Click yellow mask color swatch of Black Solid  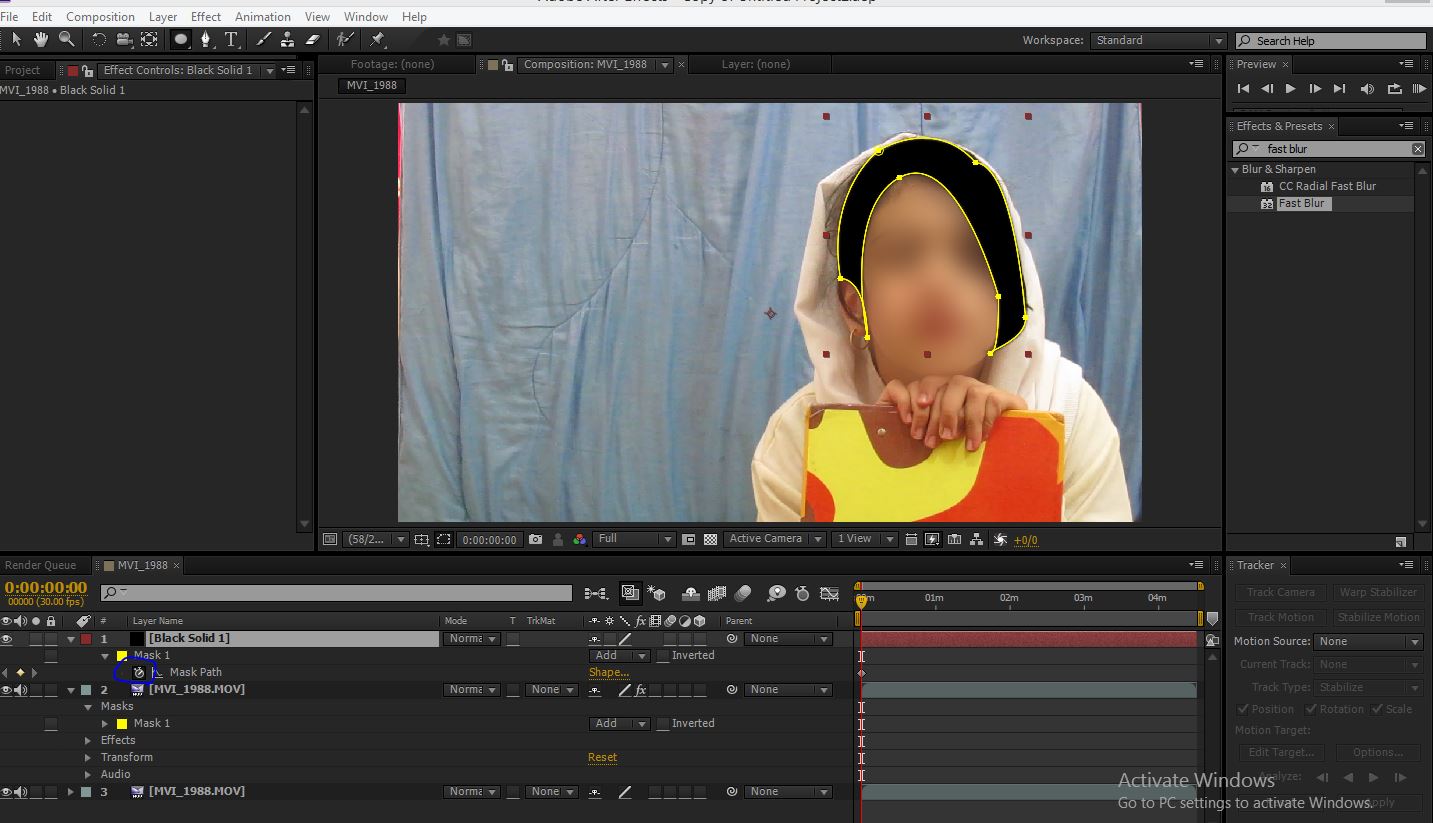122,656
